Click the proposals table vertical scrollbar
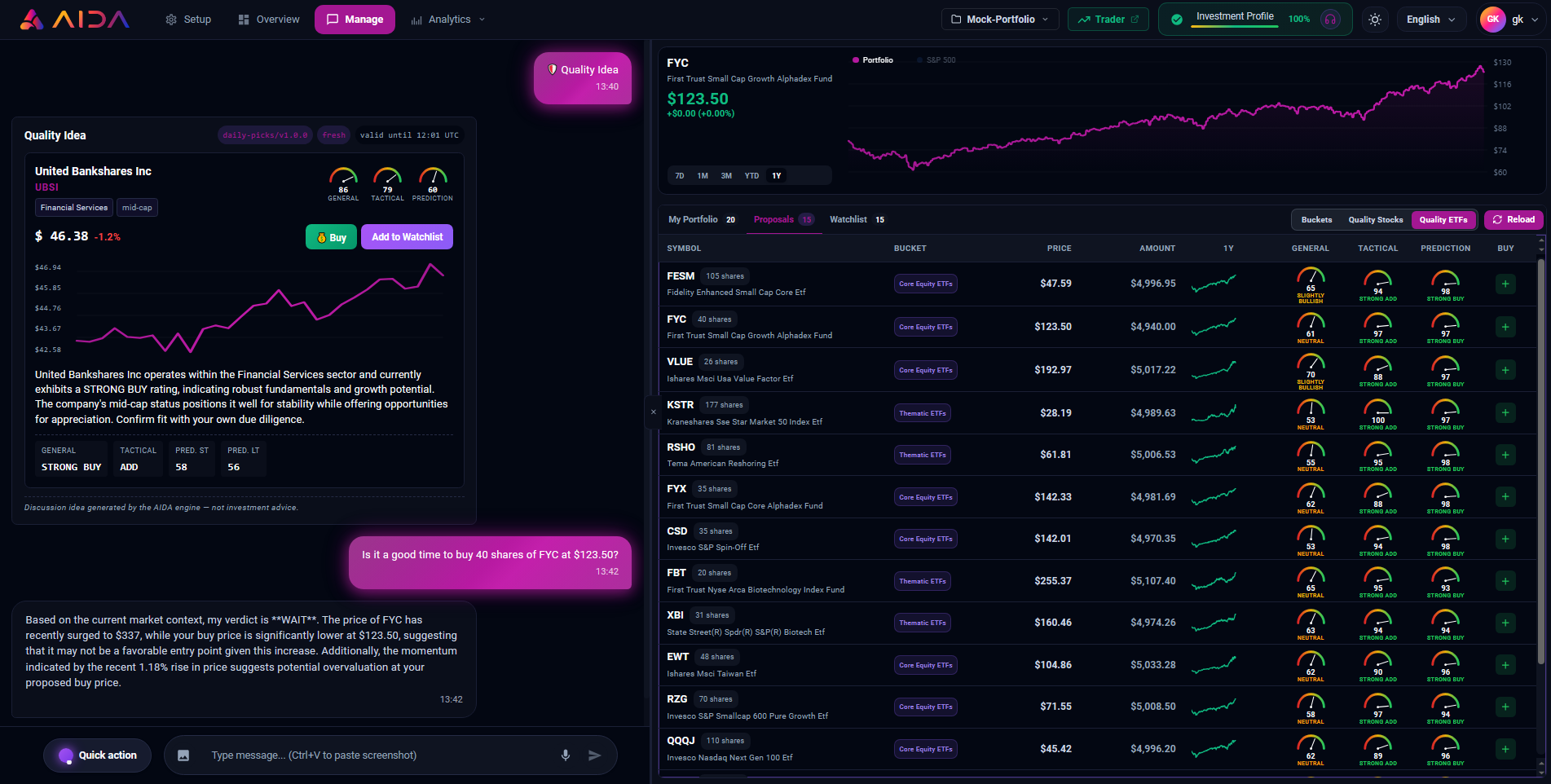Image resolution: width=1551 pixels, height=784 pixels. 1540,461
